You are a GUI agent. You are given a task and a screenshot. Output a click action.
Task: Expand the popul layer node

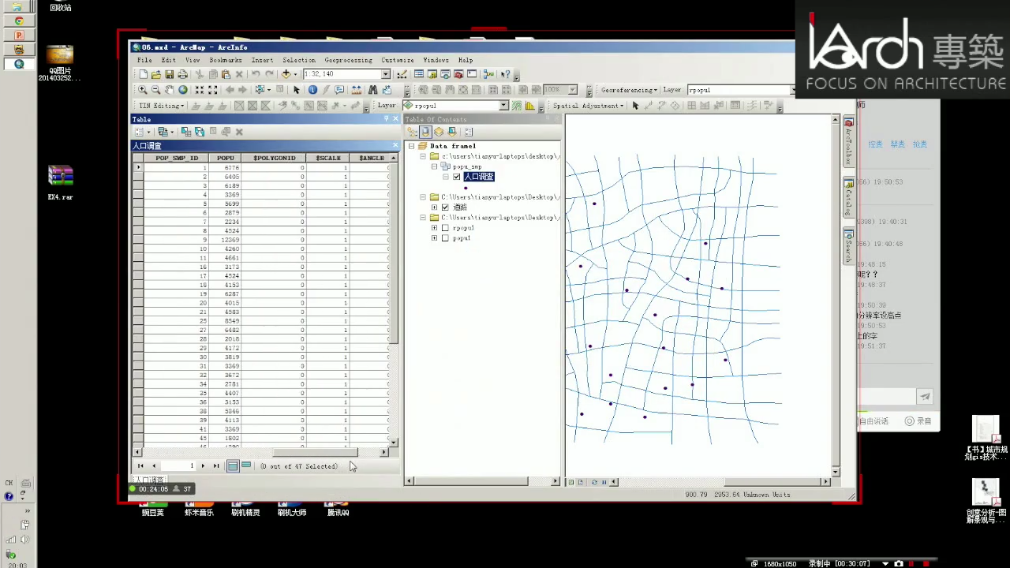pyautogui.click(x=434, y=238)
